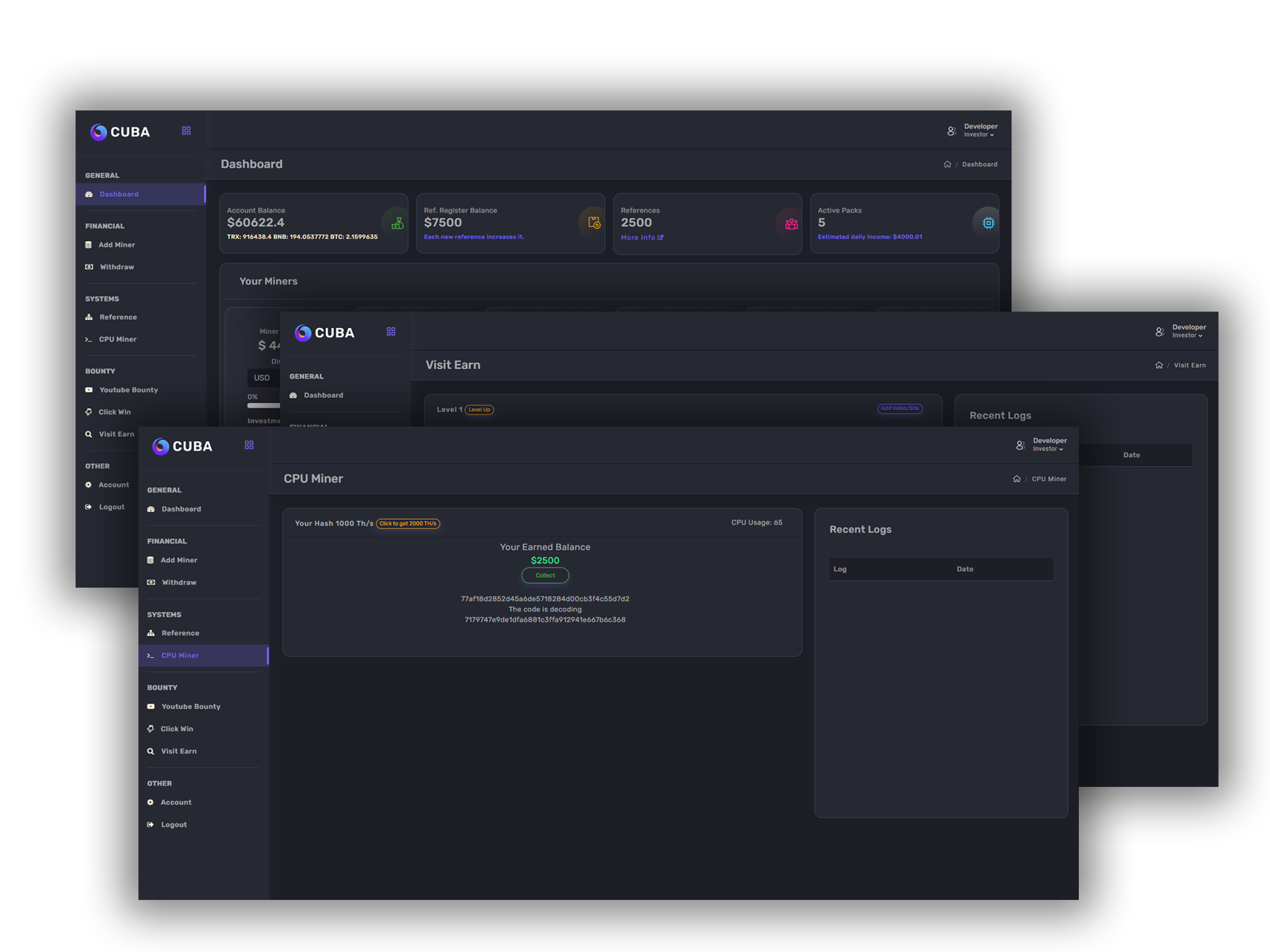Click the Level Up badge next to Level 1
The height and width of the screenshot is (952, 1270).
coord(479,410)
